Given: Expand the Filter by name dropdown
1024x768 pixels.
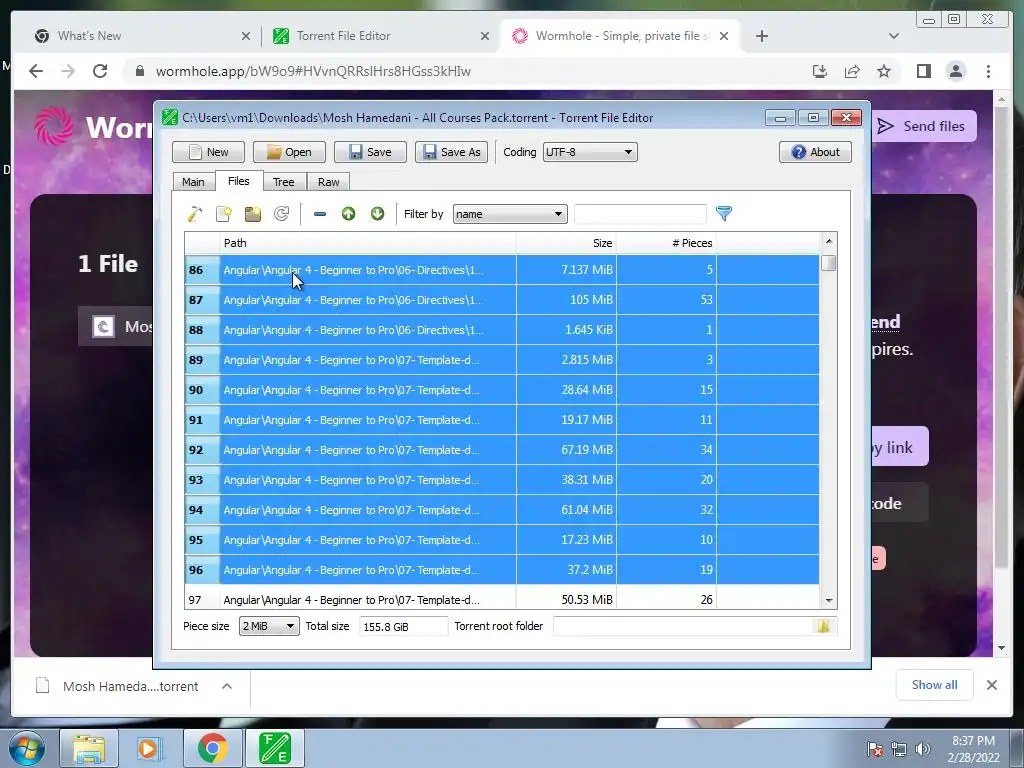Looking at the screenshot, I should (510, 214).
